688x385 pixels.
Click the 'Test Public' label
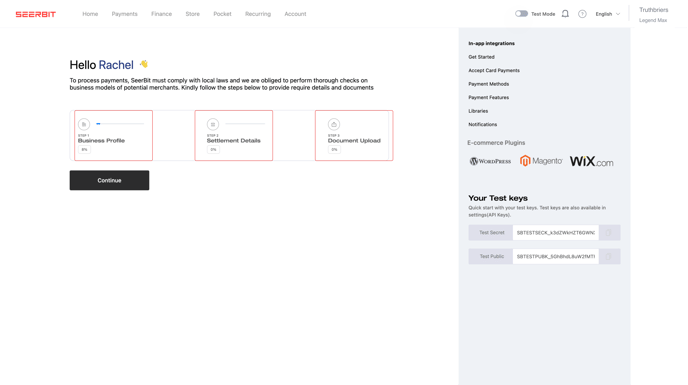click(x=491, y=256)
